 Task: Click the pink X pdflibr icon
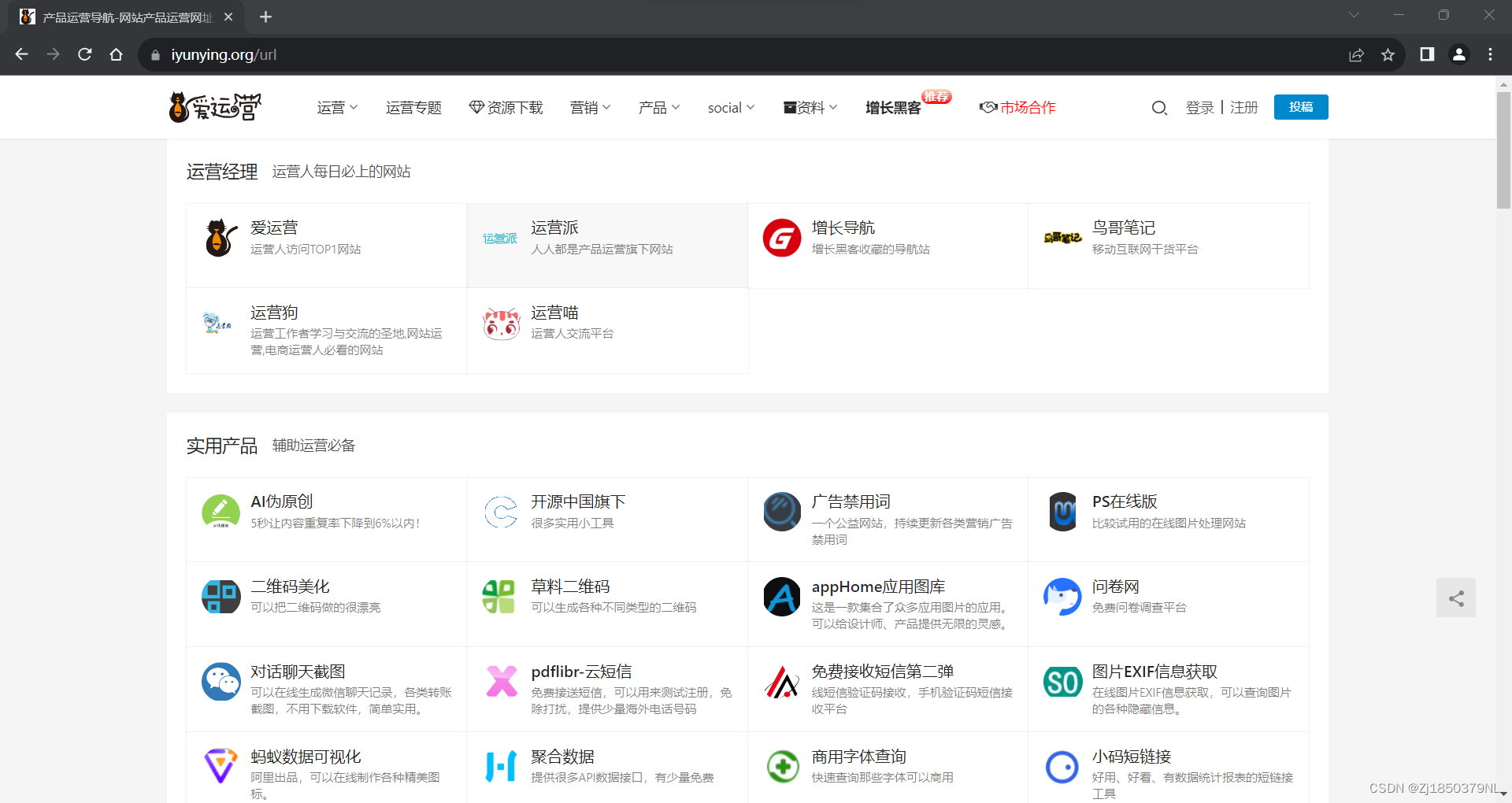coord(502,682)
